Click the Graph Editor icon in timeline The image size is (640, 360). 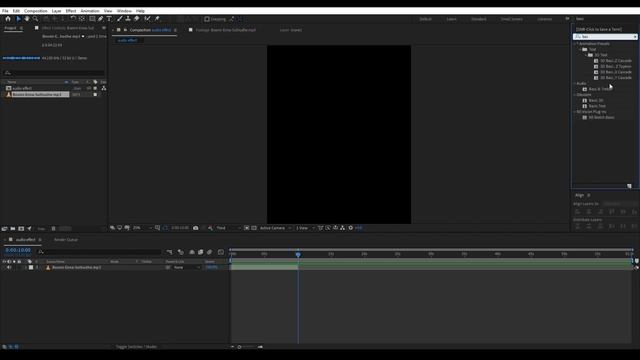(x=221, y=252)
